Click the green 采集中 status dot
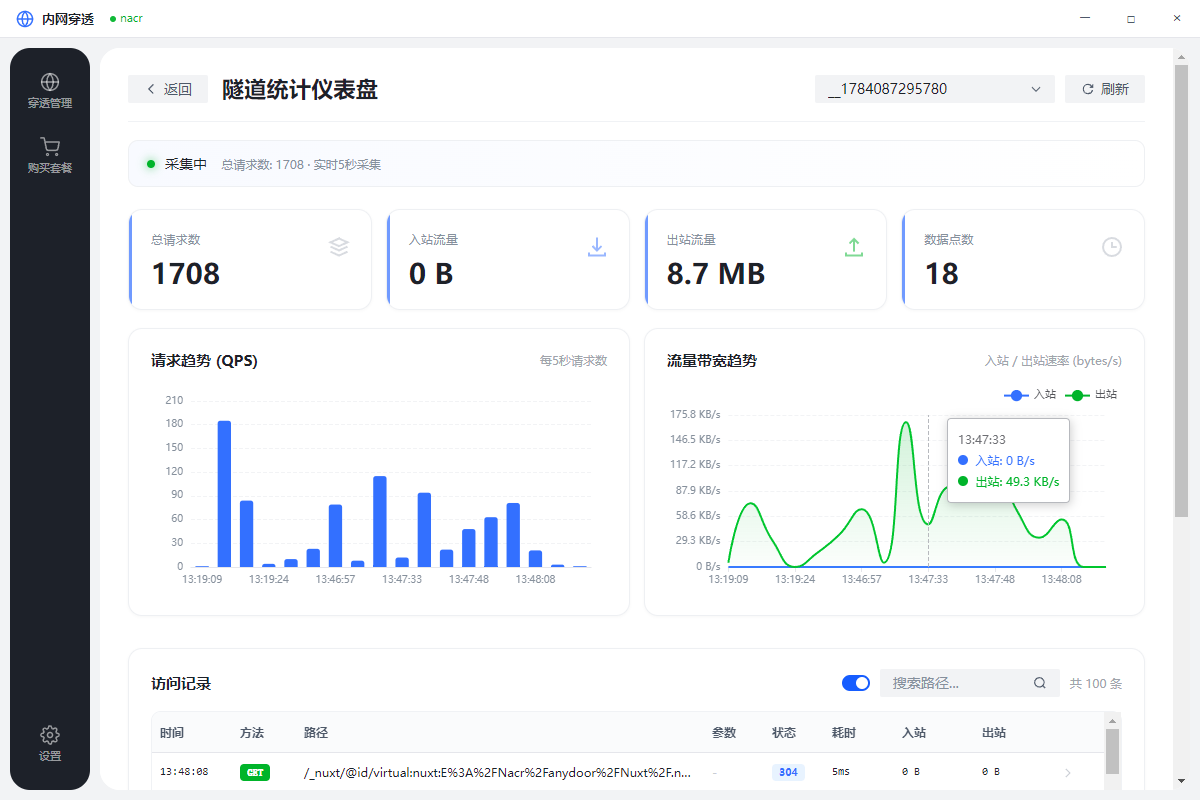 point(151,164)
